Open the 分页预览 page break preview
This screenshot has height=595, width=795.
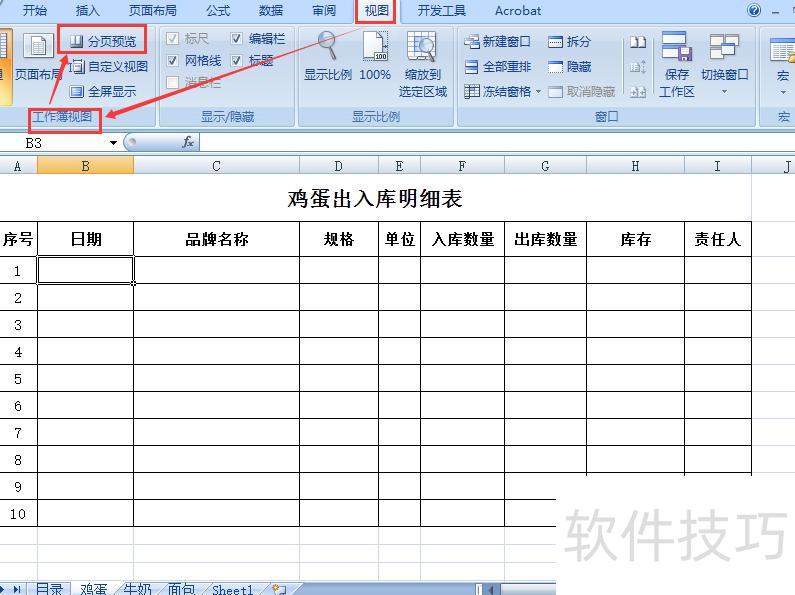pos(103,42)
